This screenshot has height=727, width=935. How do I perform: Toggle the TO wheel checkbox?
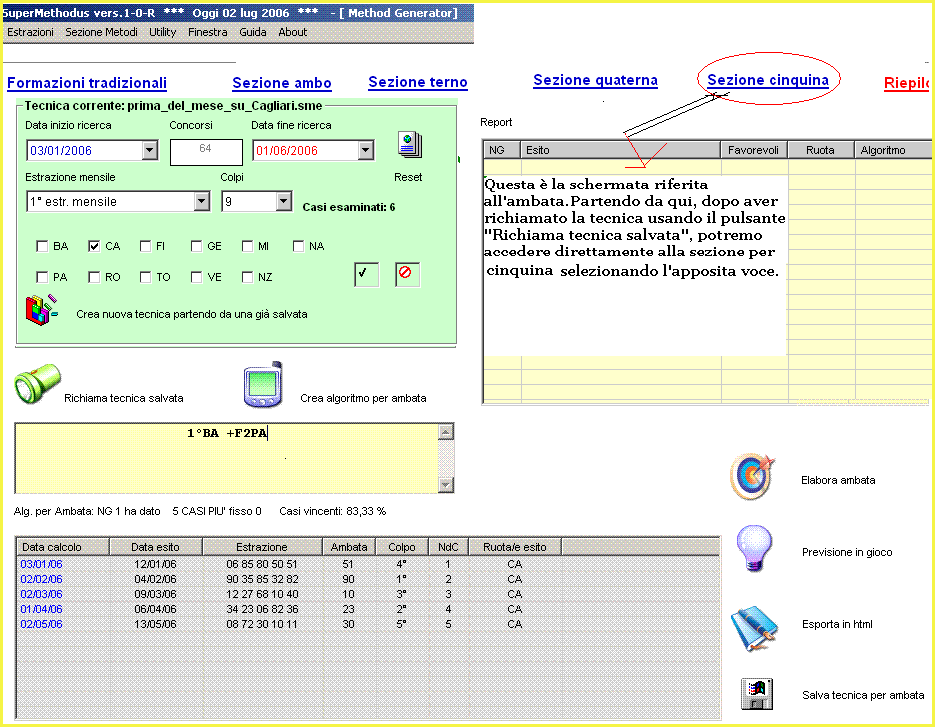[145, 277]
